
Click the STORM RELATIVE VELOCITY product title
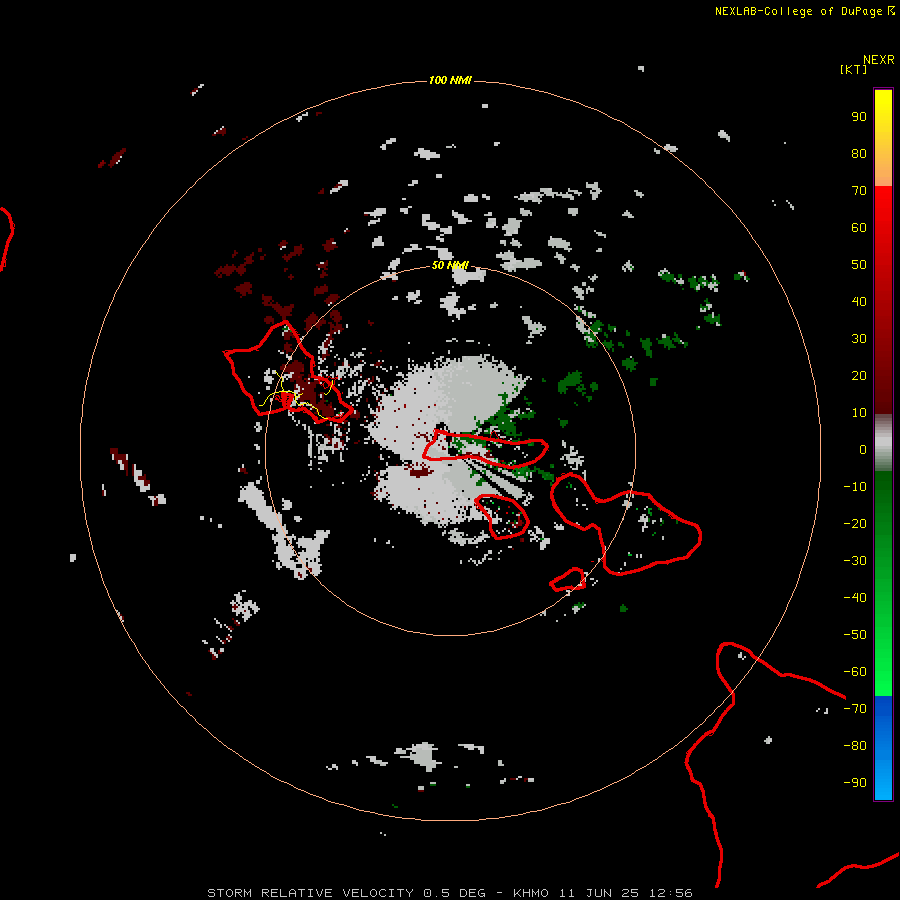pos(311,893)
